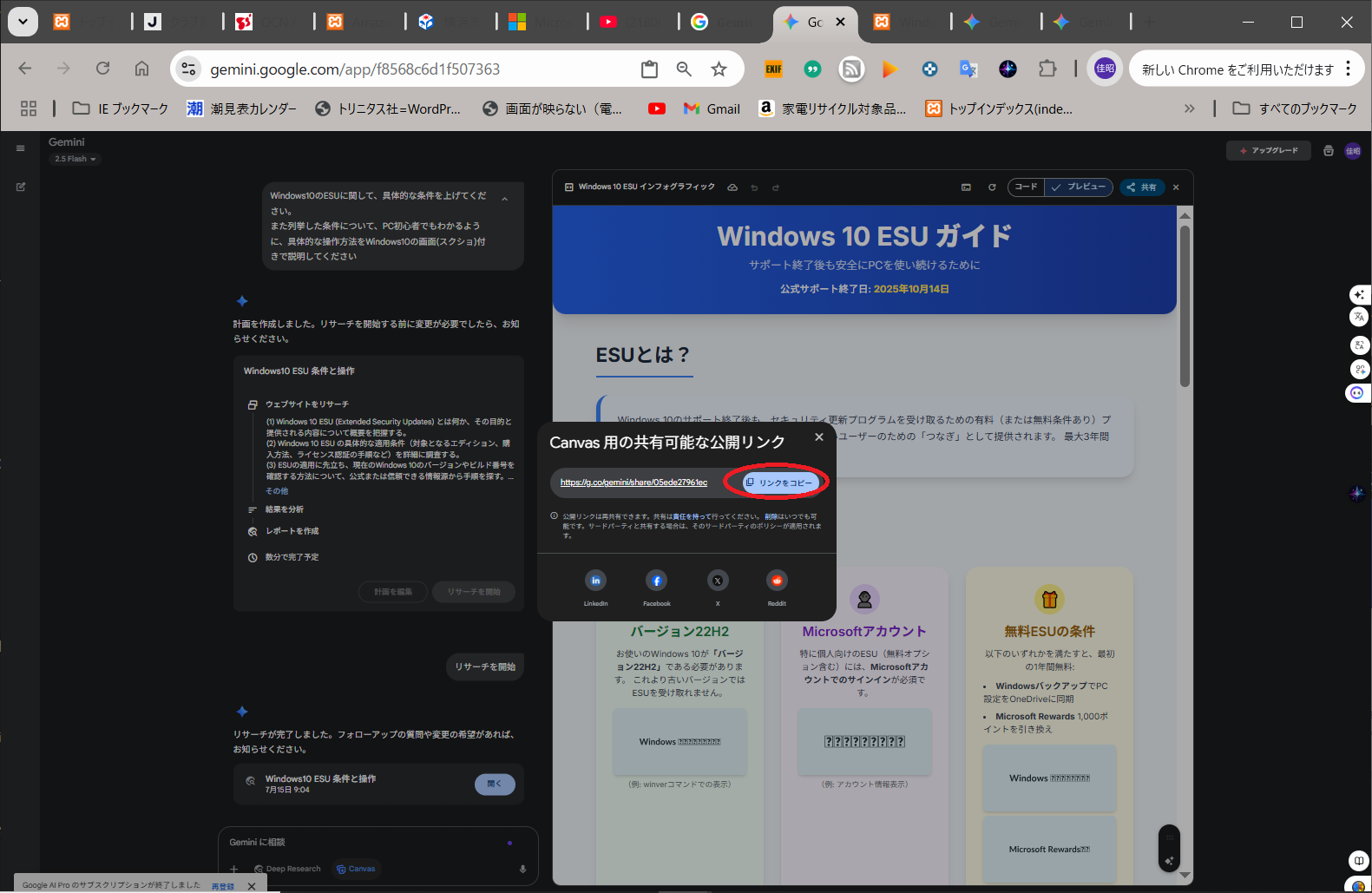Click the canvas 共有 share button

point(1141,187)
